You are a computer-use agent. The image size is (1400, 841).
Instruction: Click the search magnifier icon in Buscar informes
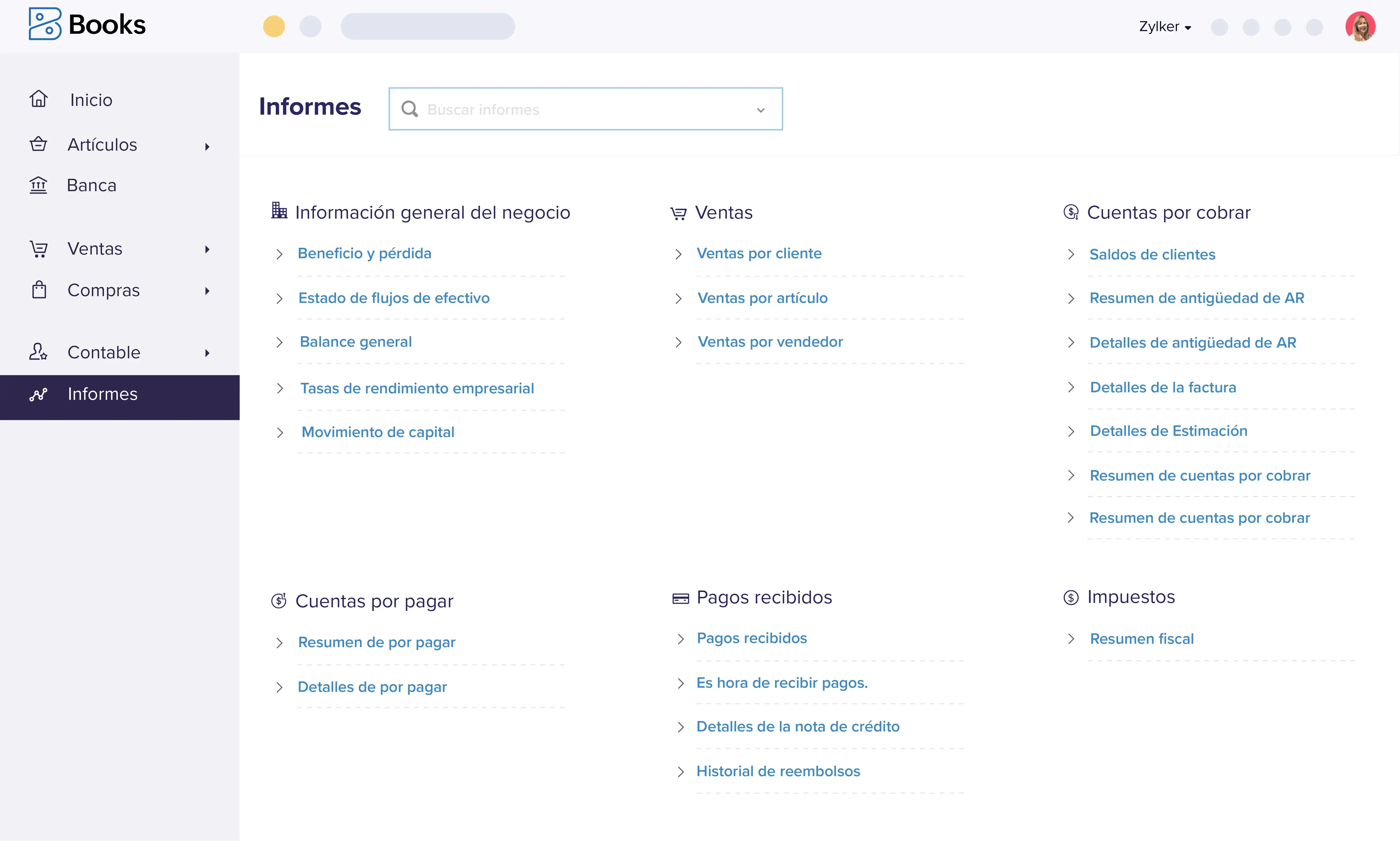point(409,109)
